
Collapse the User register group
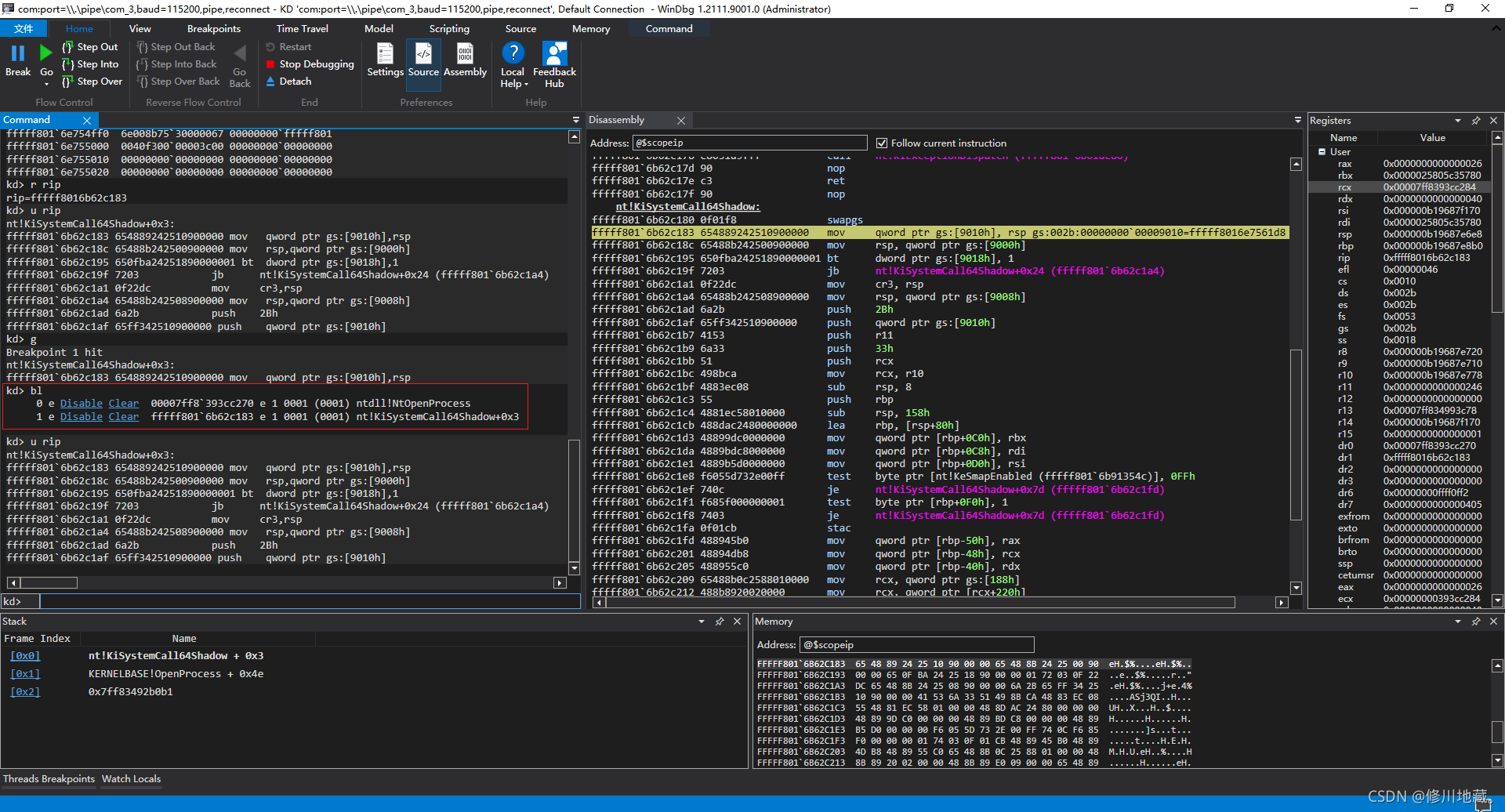pos(1322,151)
